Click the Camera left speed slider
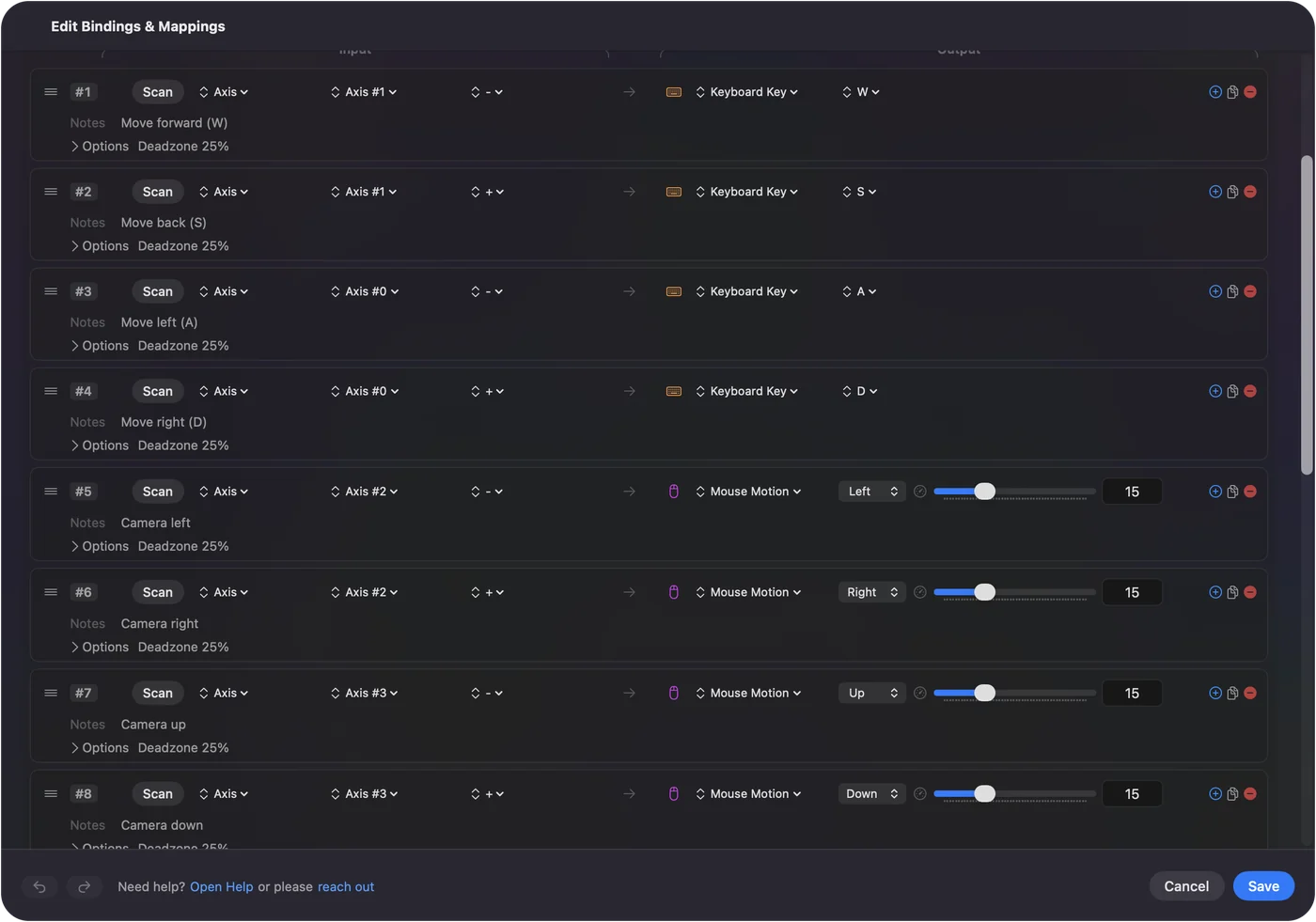This screenshot has height=922, width=1316. click(1014, 492)
